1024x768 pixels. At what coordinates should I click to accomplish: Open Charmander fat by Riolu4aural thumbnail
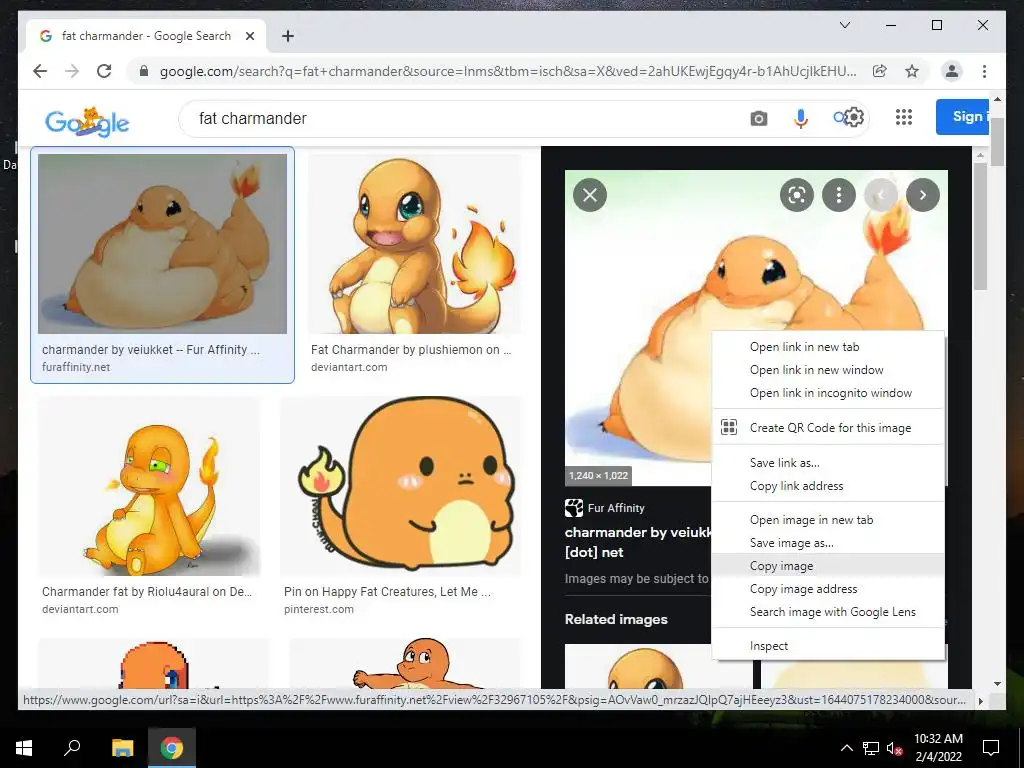(x=150, y=487)
